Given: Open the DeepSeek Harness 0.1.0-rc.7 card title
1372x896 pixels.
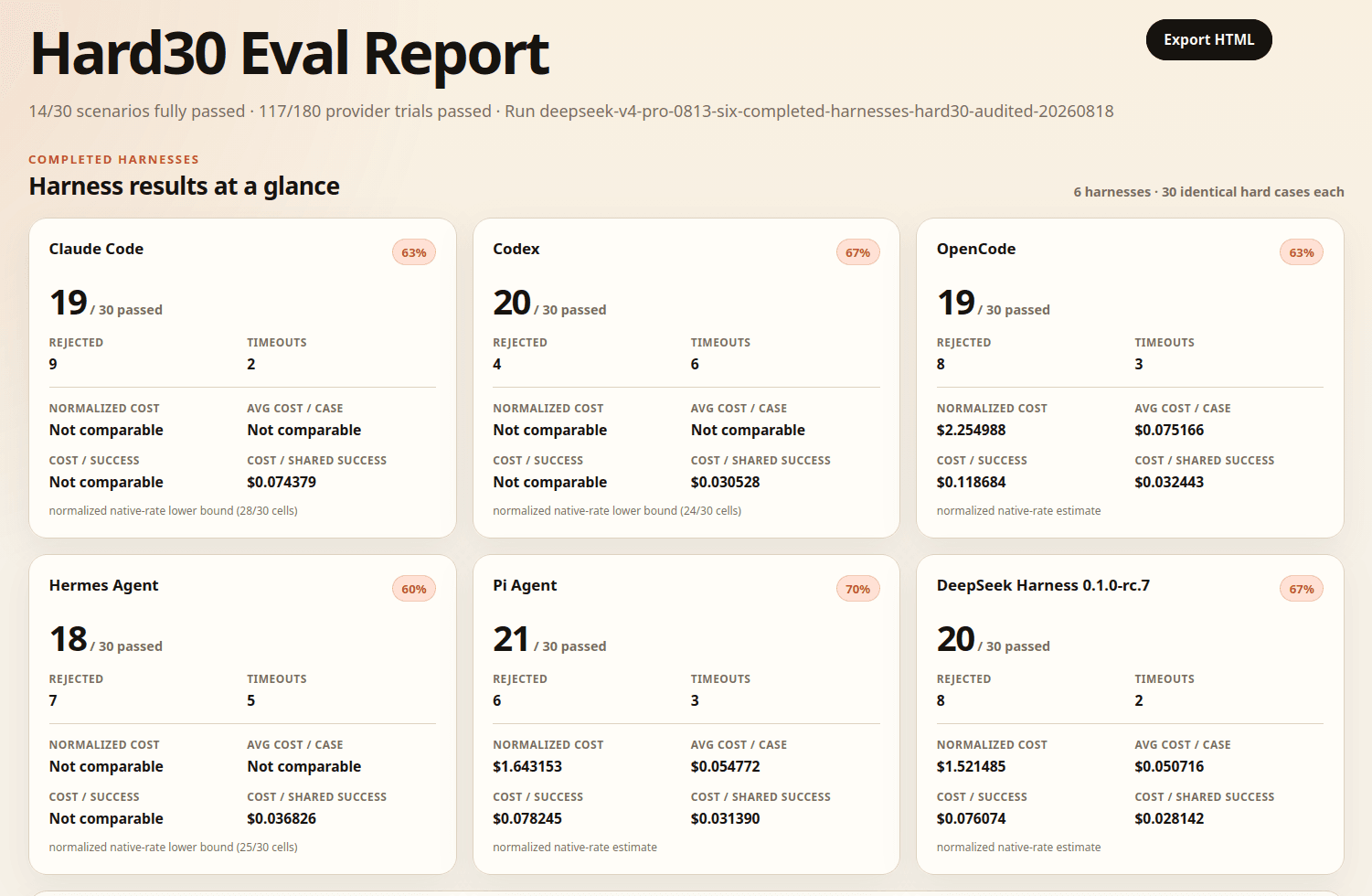Looking at the screenshot, I should [x=1043, y=585].
